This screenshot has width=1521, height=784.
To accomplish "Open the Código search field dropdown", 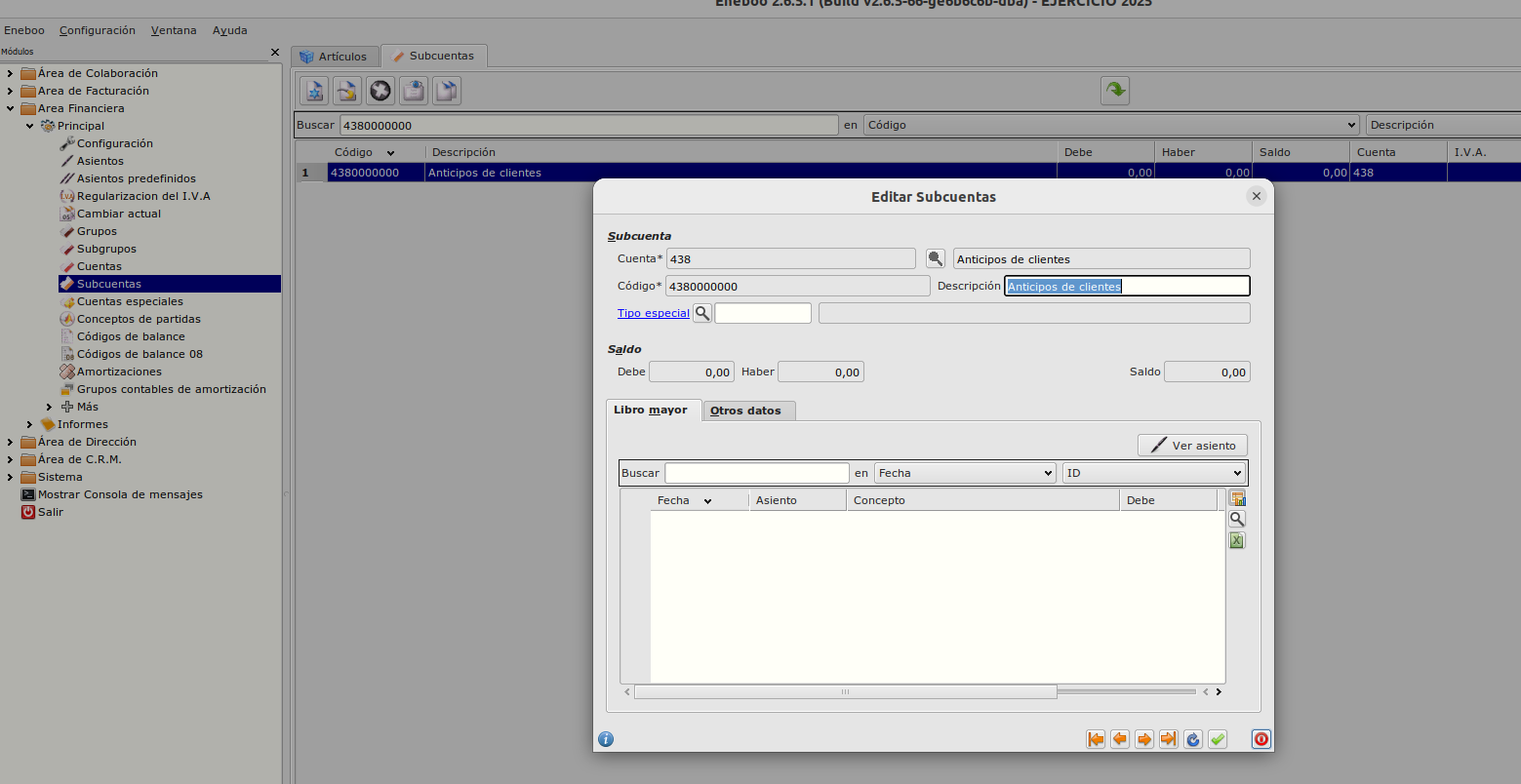I will point(1111,125).
